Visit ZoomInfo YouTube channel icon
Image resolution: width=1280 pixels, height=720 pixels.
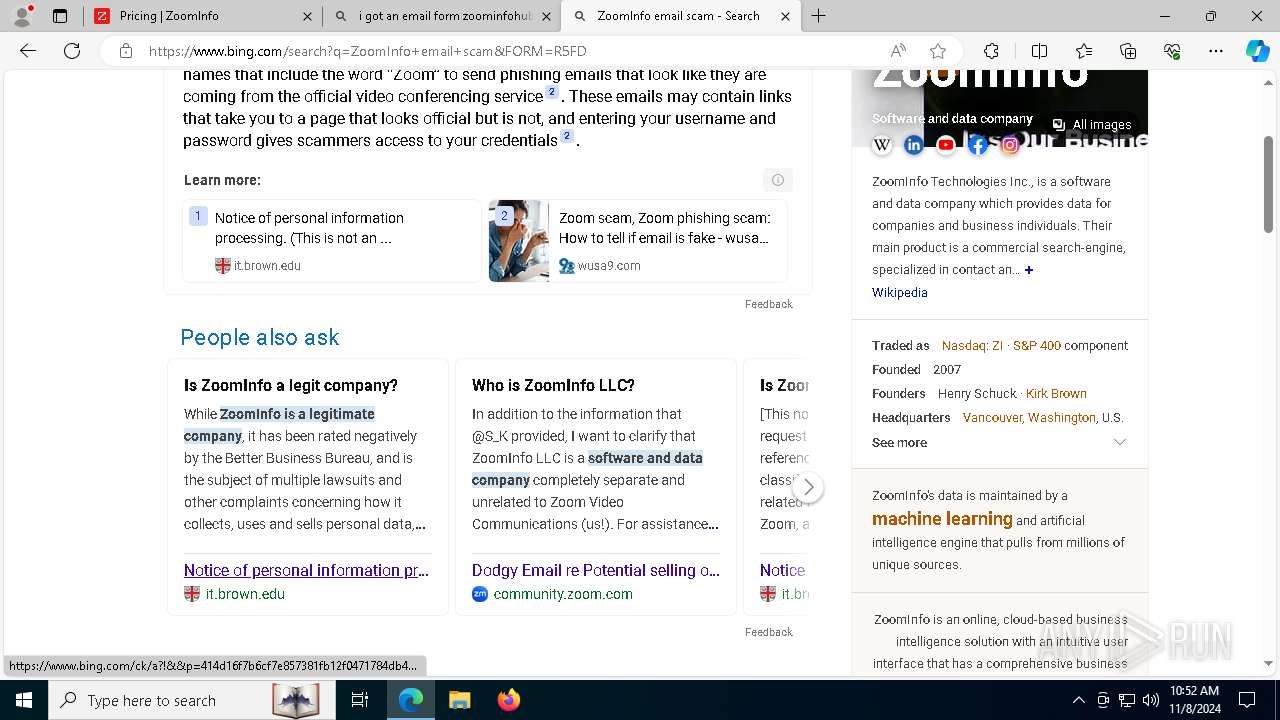[946, 145]
